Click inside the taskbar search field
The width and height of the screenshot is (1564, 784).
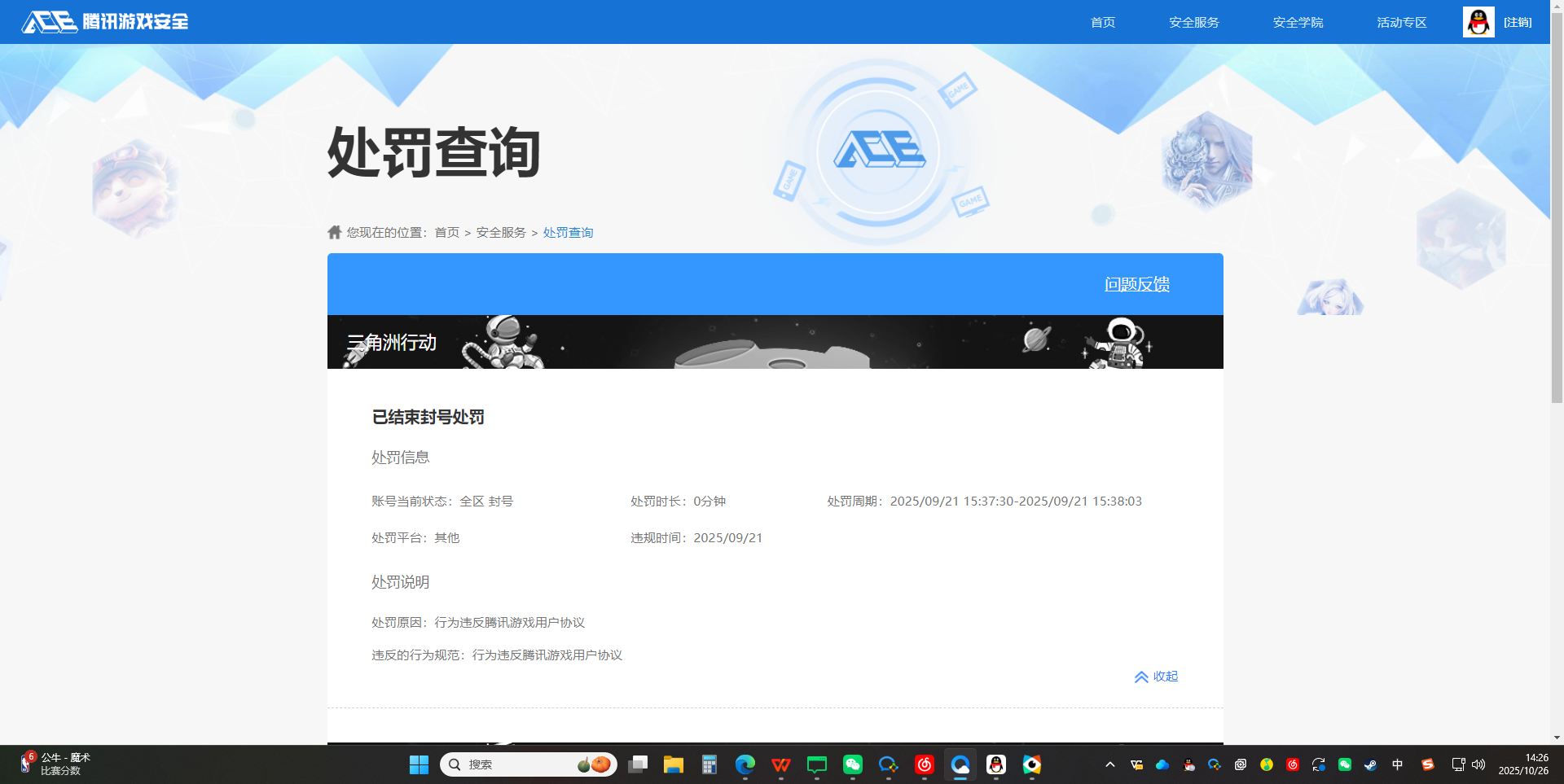point(529,764)
